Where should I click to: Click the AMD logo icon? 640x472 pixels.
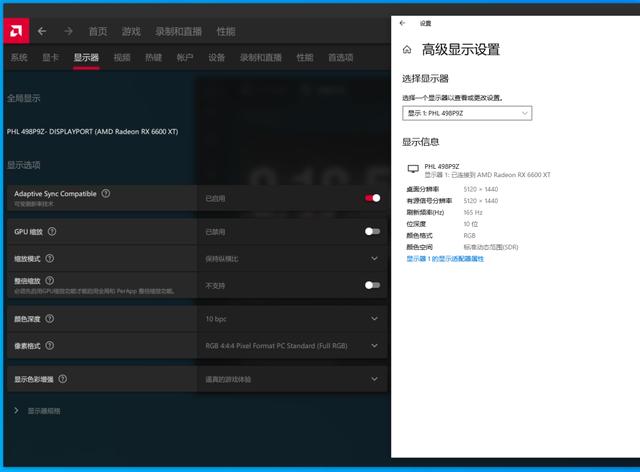point(16,31)
